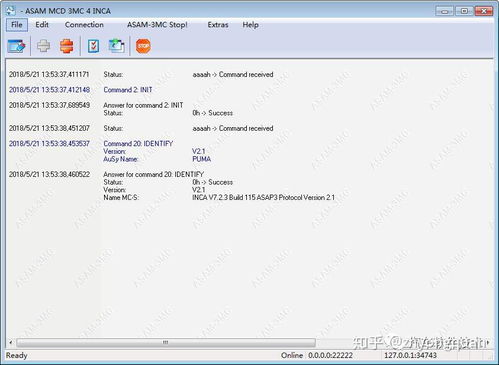The height and width of the screenshot is (365, 499).
Task: Open the Extras menu
Action: (x=218, y=25)
